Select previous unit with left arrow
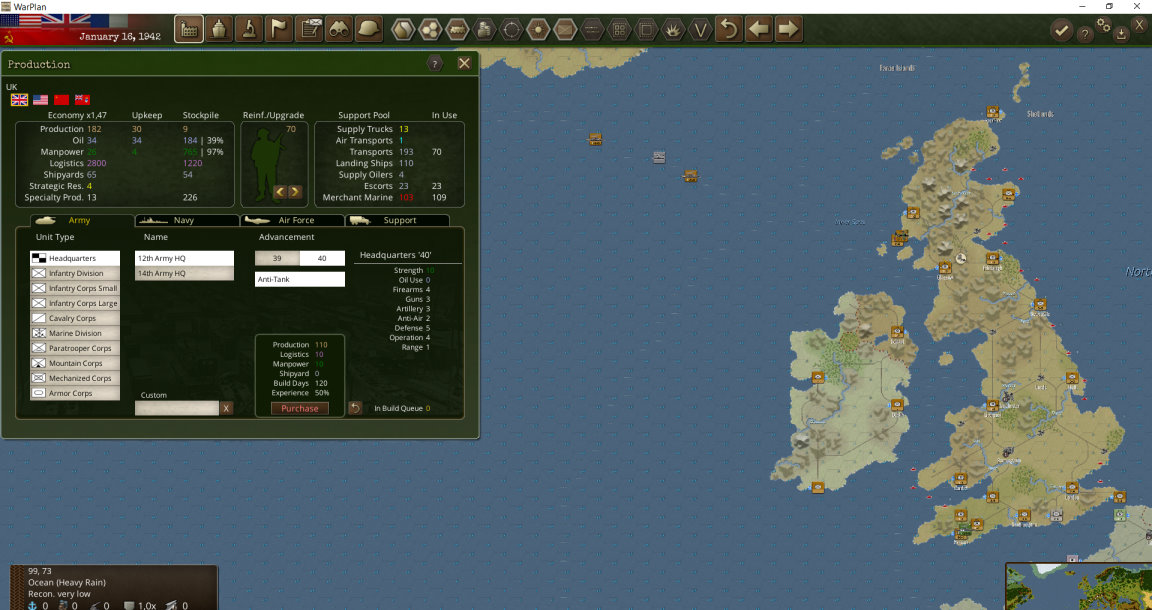The width and height of the screenshot is (1152, 610). (x=759, y=29)
